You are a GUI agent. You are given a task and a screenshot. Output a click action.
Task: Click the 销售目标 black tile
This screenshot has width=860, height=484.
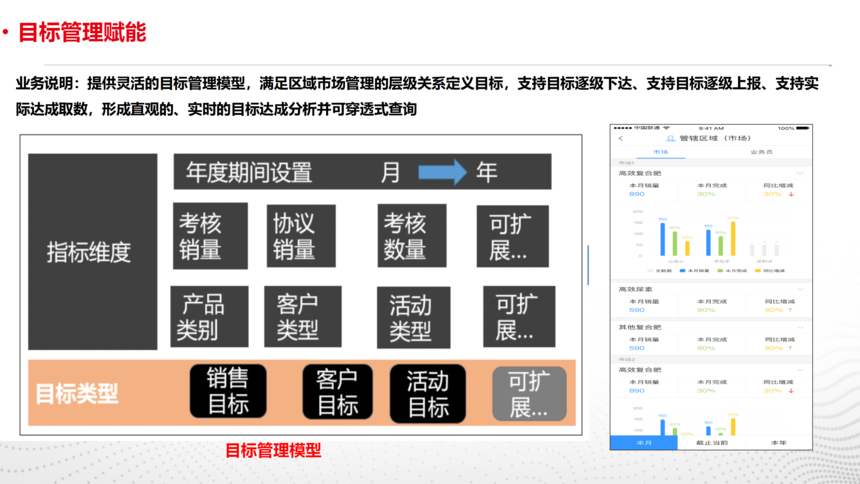(x=227, y=392)
